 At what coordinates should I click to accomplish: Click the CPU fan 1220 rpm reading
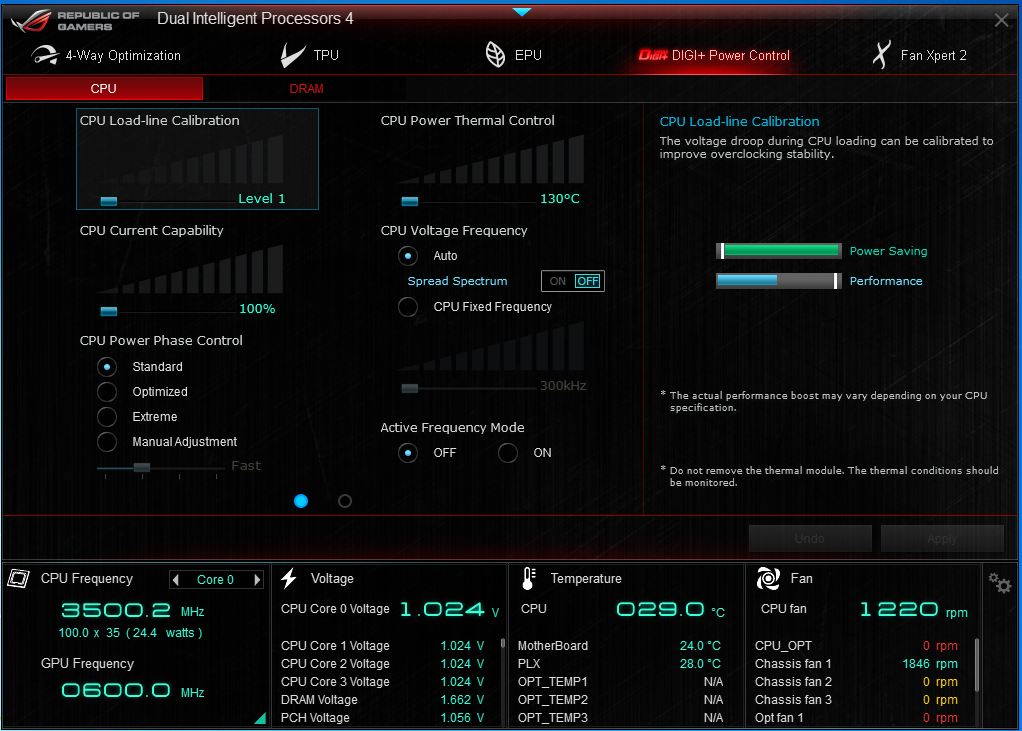(914, 610)
